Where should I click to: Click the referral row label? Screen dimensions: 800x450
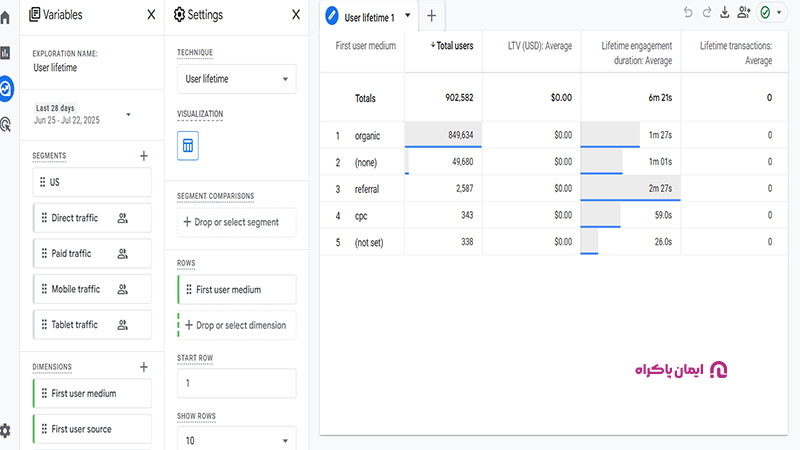[x=367, y=189]
